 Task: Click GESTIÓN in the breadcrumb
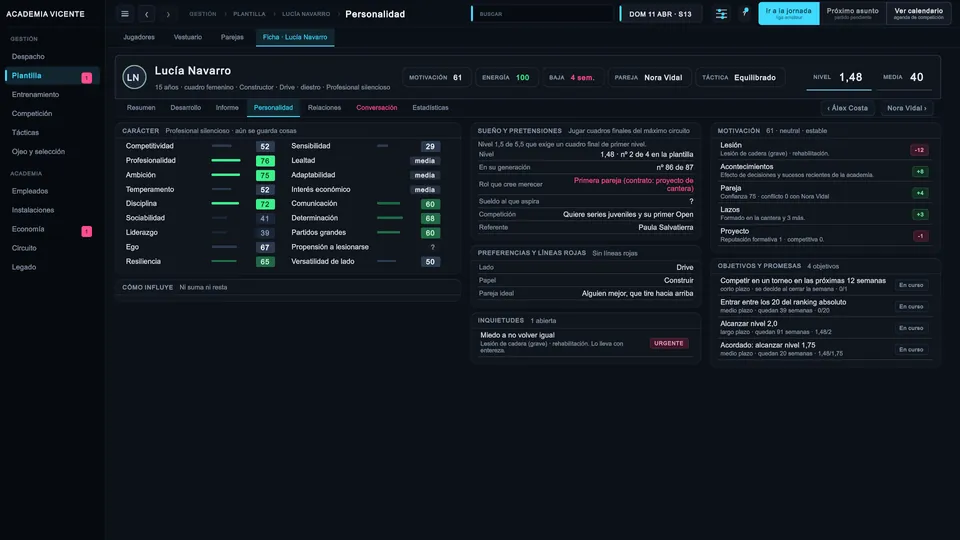pyautogui.click(x=203, y=14)
